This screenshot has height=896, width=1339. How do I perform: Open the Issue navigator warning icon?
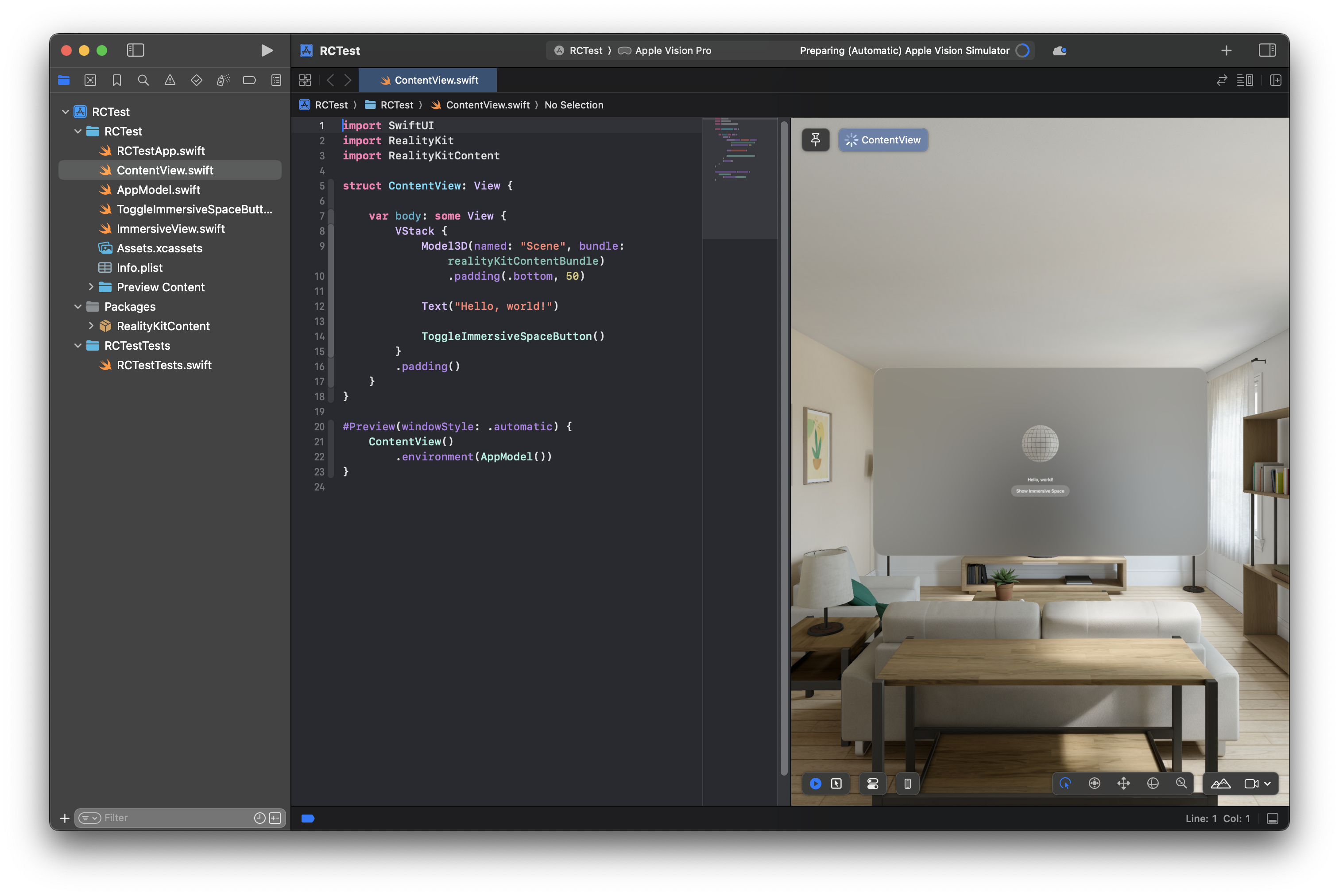coord(170,80)
